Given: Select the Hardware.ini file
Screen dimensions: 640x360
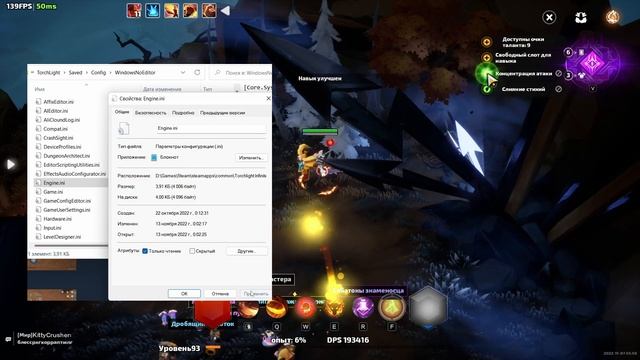Looking at the screenshot, I should click(x=57, y=218).
